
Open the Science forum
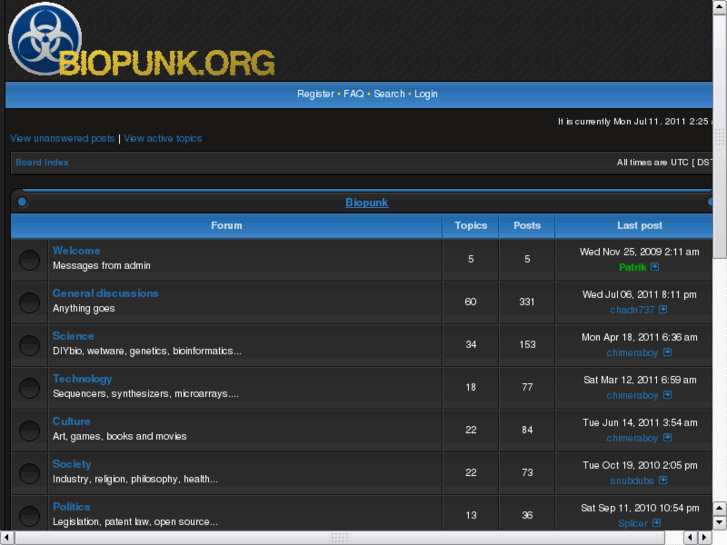pyautogui.click(x=73, y=336)
